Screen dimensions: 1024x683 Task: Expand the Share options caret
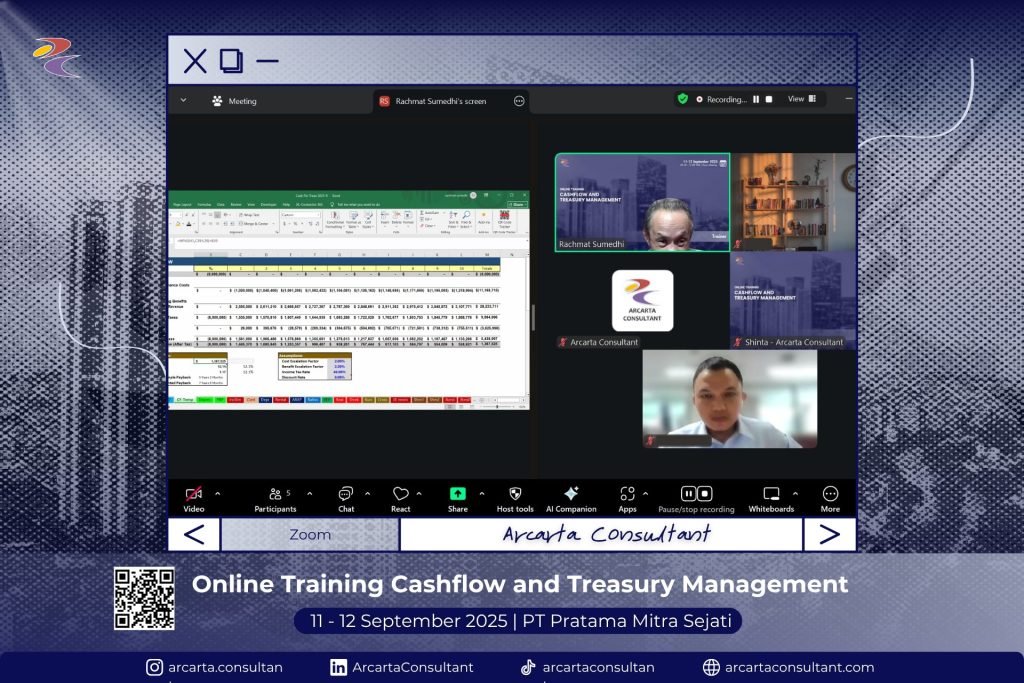pyautogui.click(x=482, y=493)
